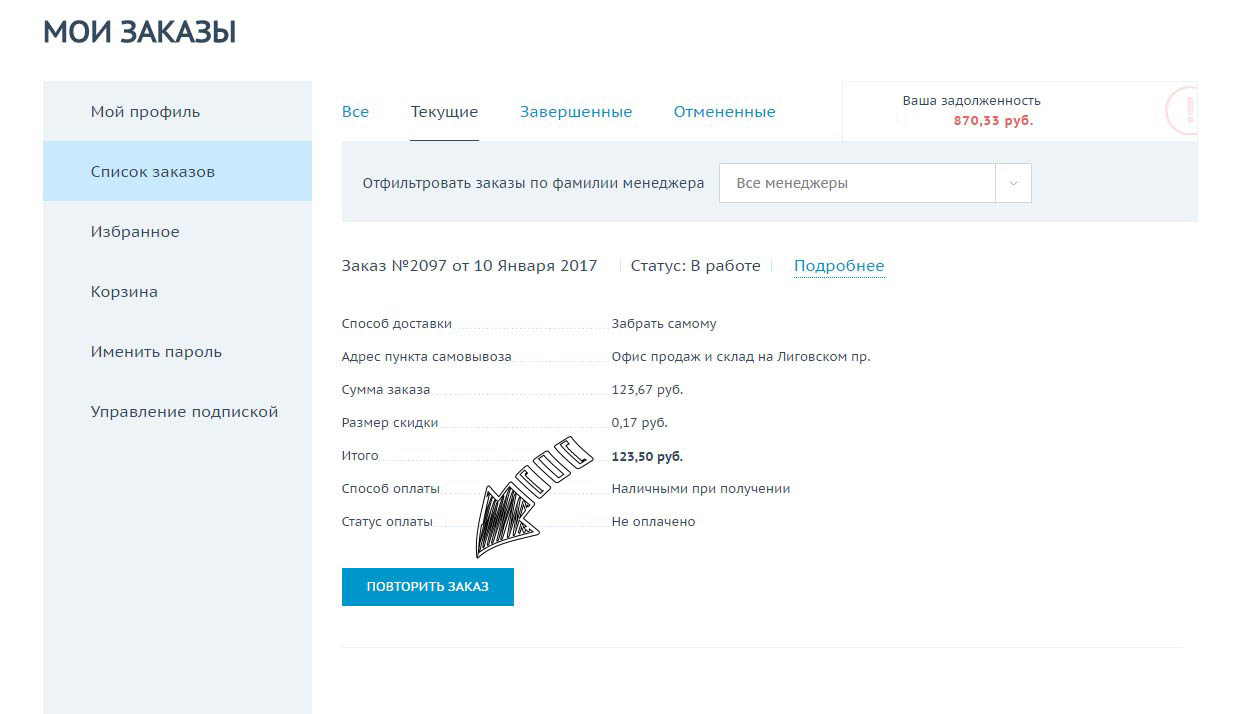Click the debt amount '870,33 руб.'
Screen dimensions: 1239x714
tap(993, 120)
